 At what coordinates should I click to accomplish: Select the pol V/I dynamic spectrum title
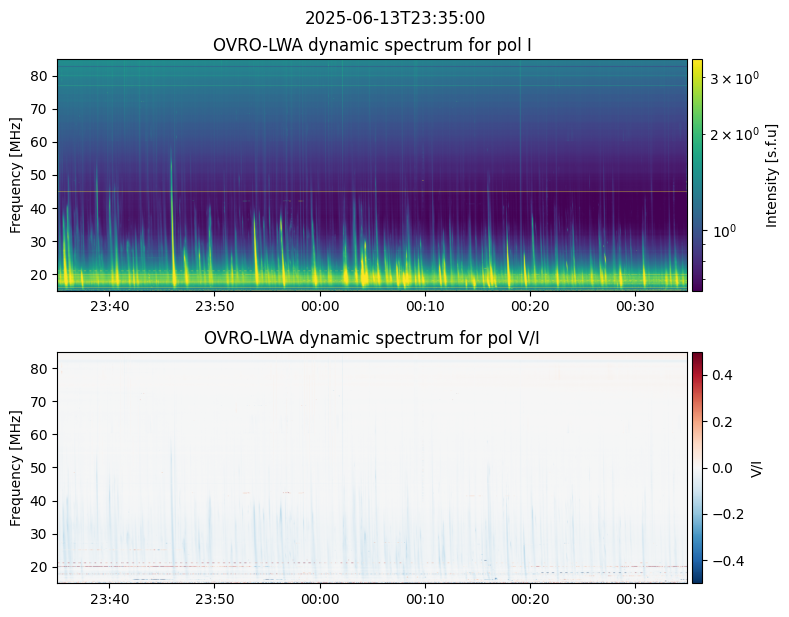click(372, 338)
